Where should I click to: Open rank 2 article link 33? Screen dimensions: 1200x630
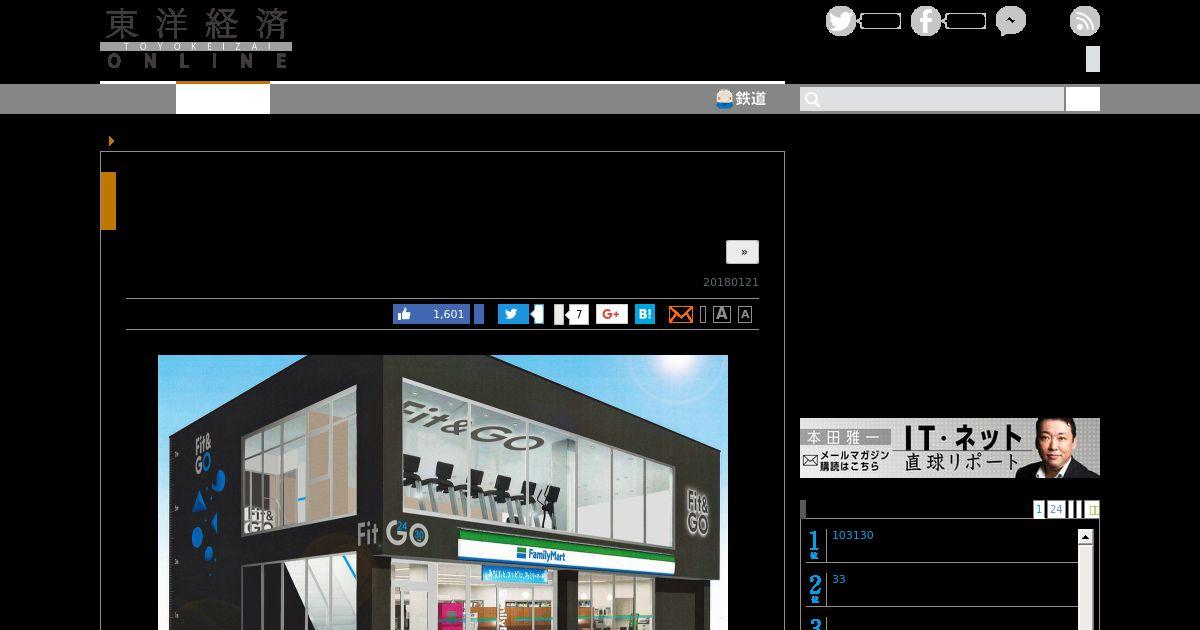(x=839, y=579)
